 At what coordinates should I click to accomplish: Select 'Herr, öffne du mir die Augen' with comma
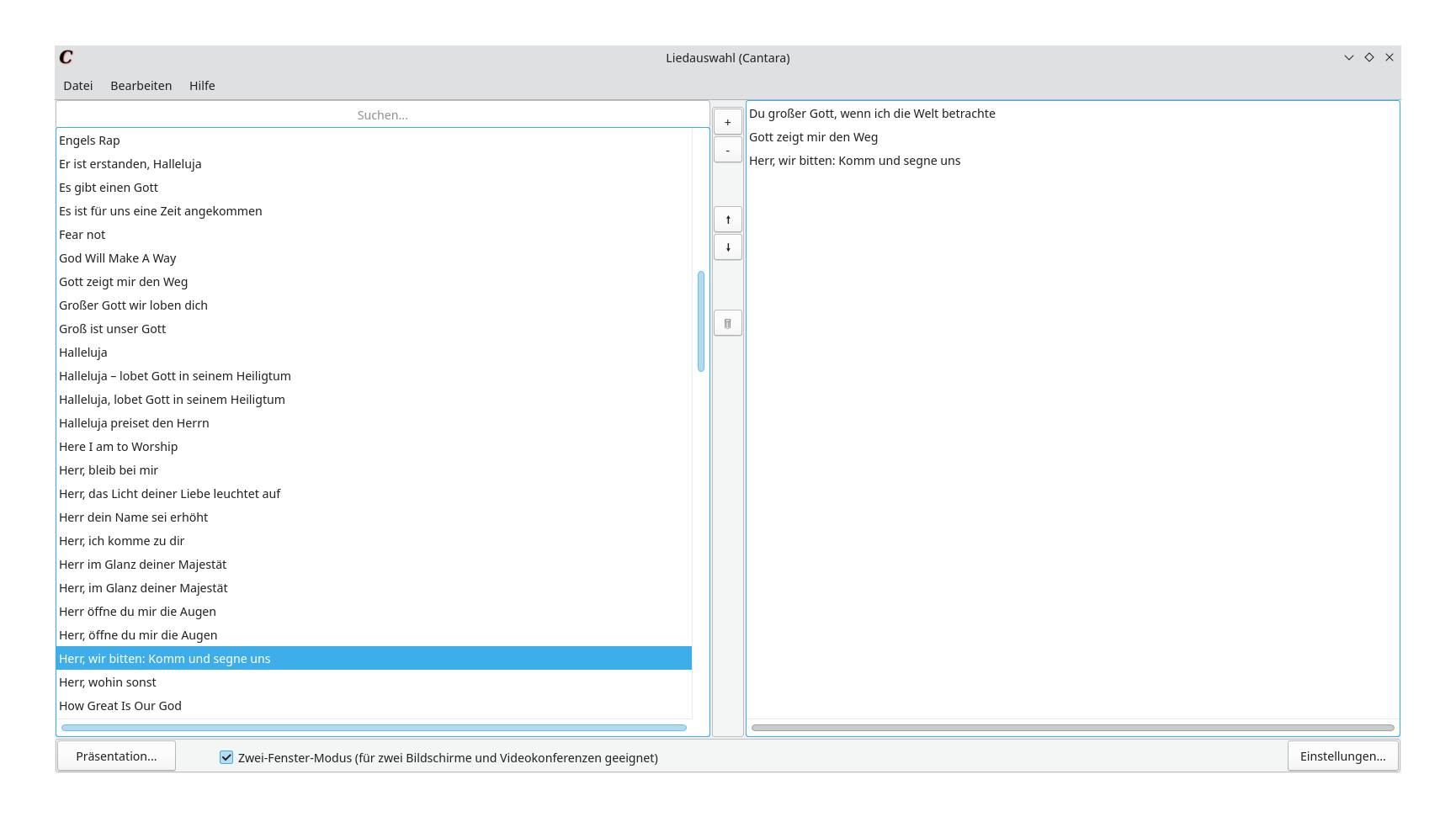click(374, 635)
